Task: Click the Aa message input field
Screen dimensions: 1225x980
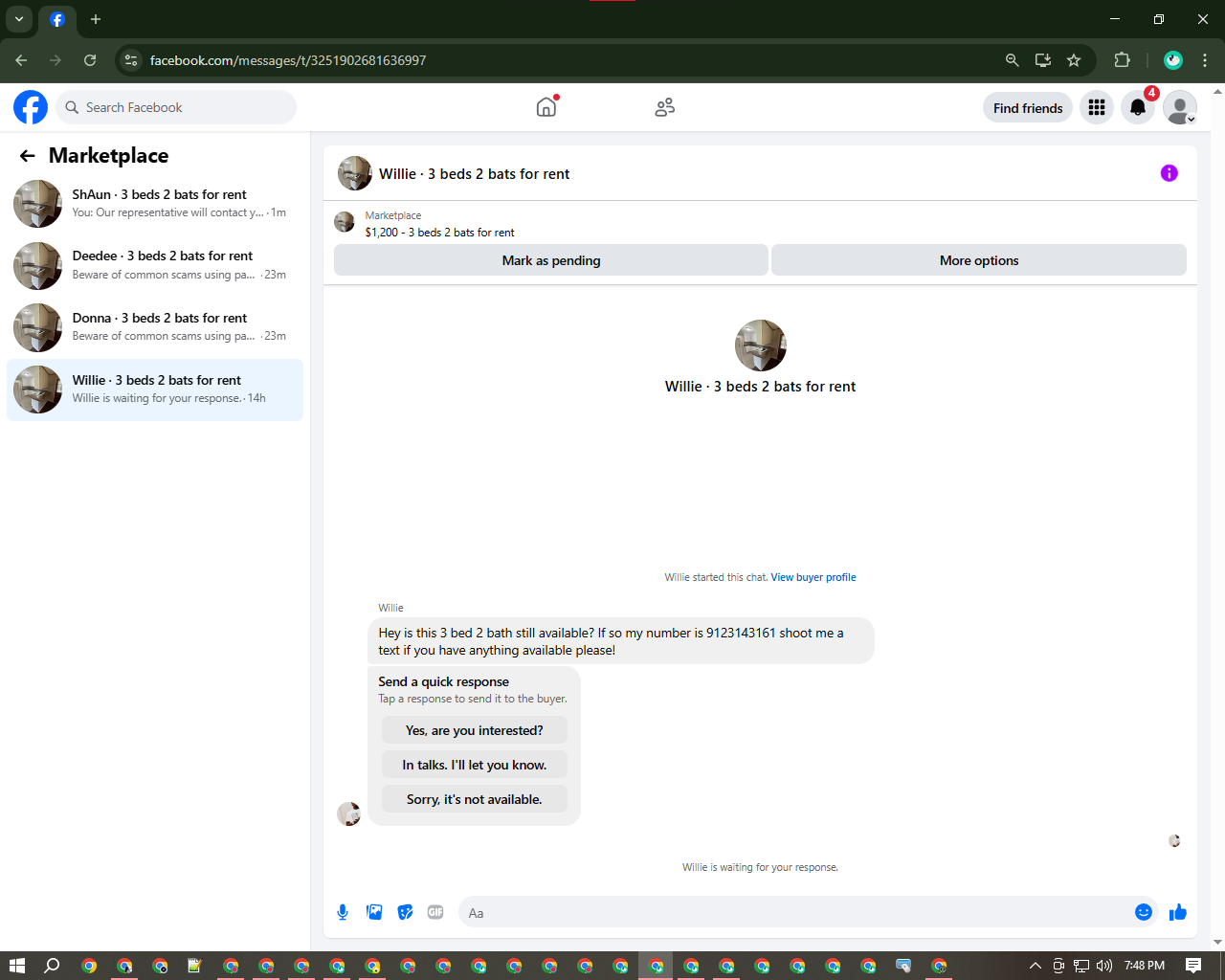Action: pos(796,912)
